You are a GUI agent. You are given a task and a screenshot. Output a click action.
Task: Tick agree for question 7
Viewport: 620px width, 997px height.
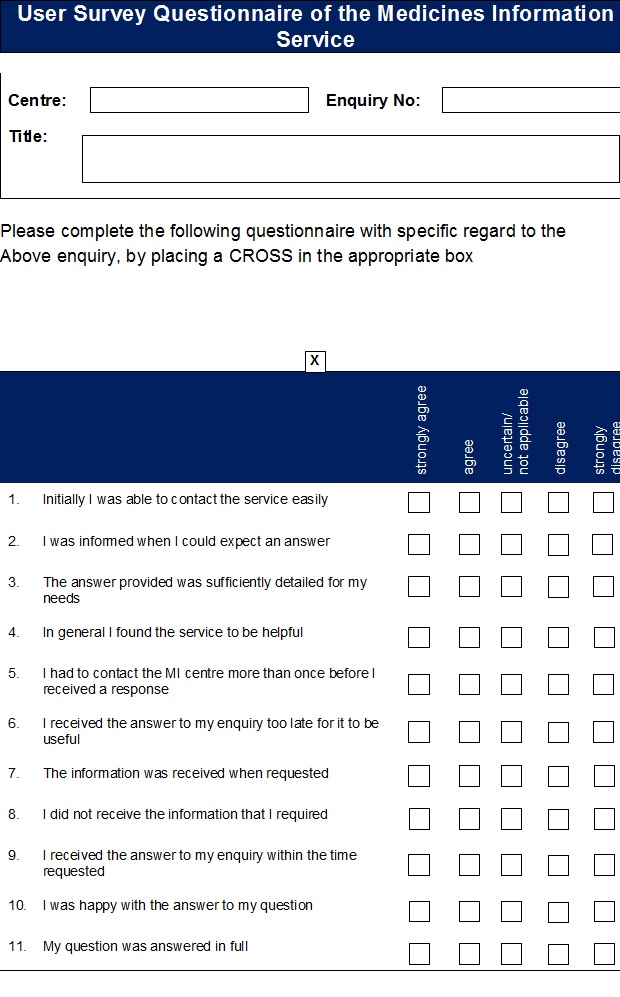coord(469,776)
